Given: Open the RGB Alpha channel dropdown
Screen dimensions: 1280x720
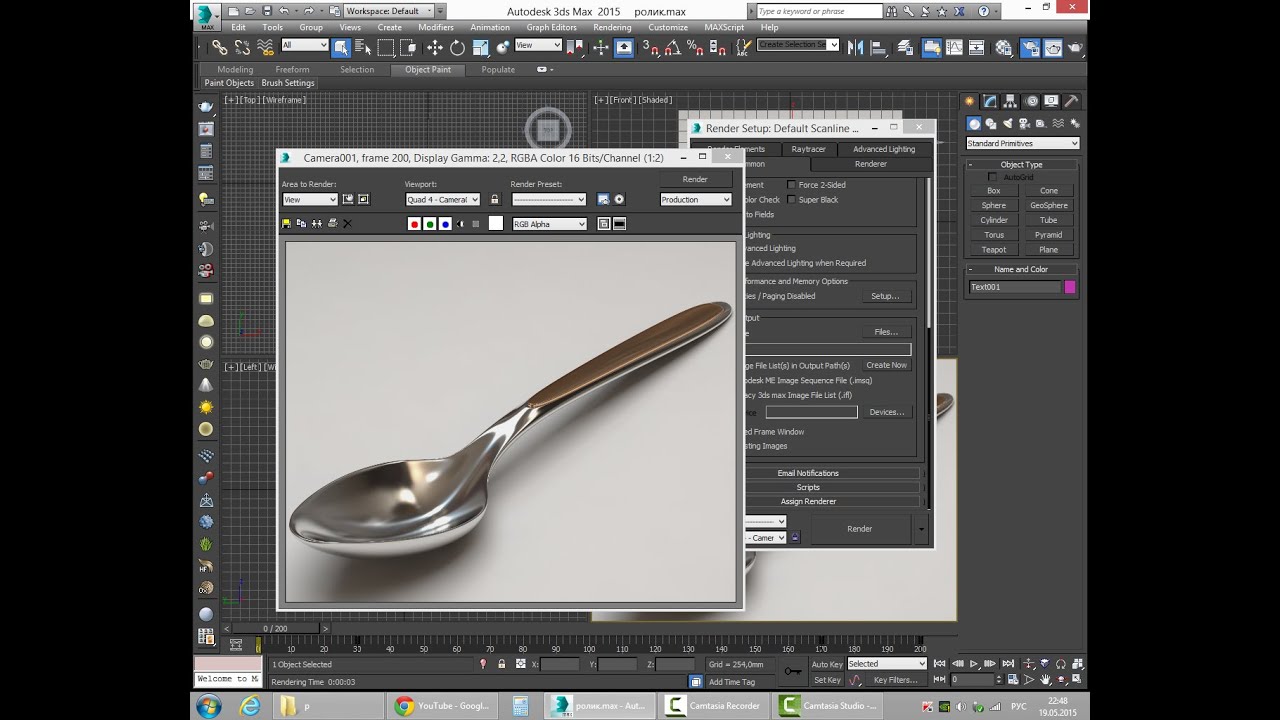Looking at the screenshot, I should point(549,224).
